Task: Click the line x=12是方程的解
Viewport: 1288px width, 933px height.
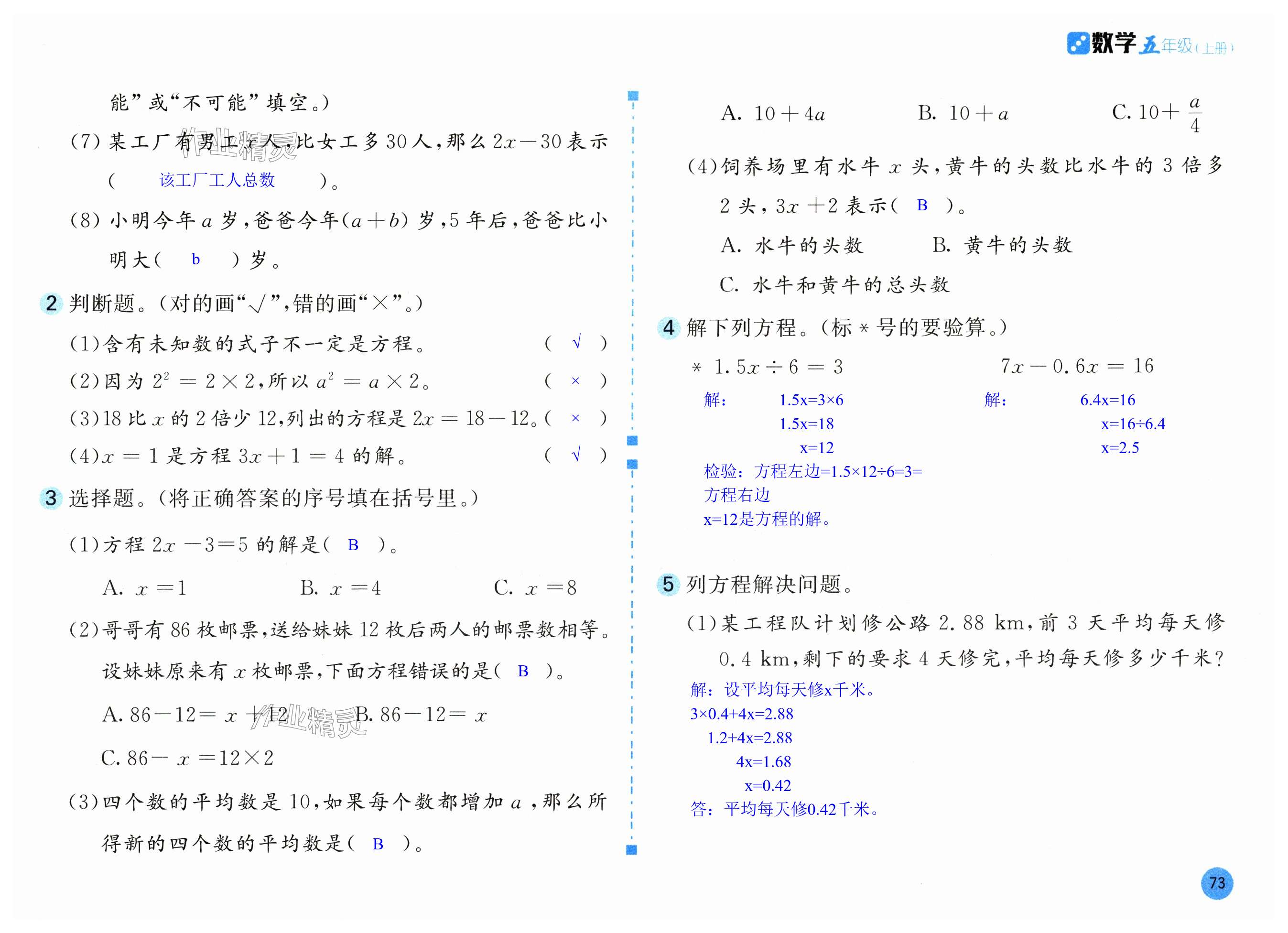Action: 767,519
